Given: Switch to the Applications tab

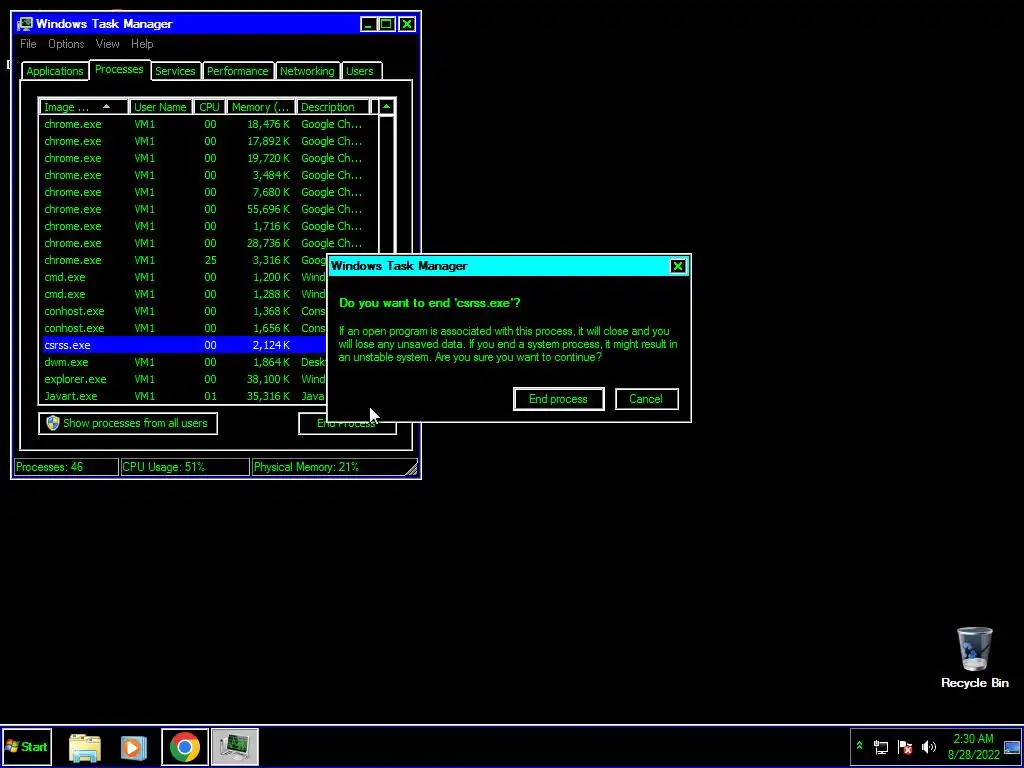Looking at the screenshot, I should point(55,71).
